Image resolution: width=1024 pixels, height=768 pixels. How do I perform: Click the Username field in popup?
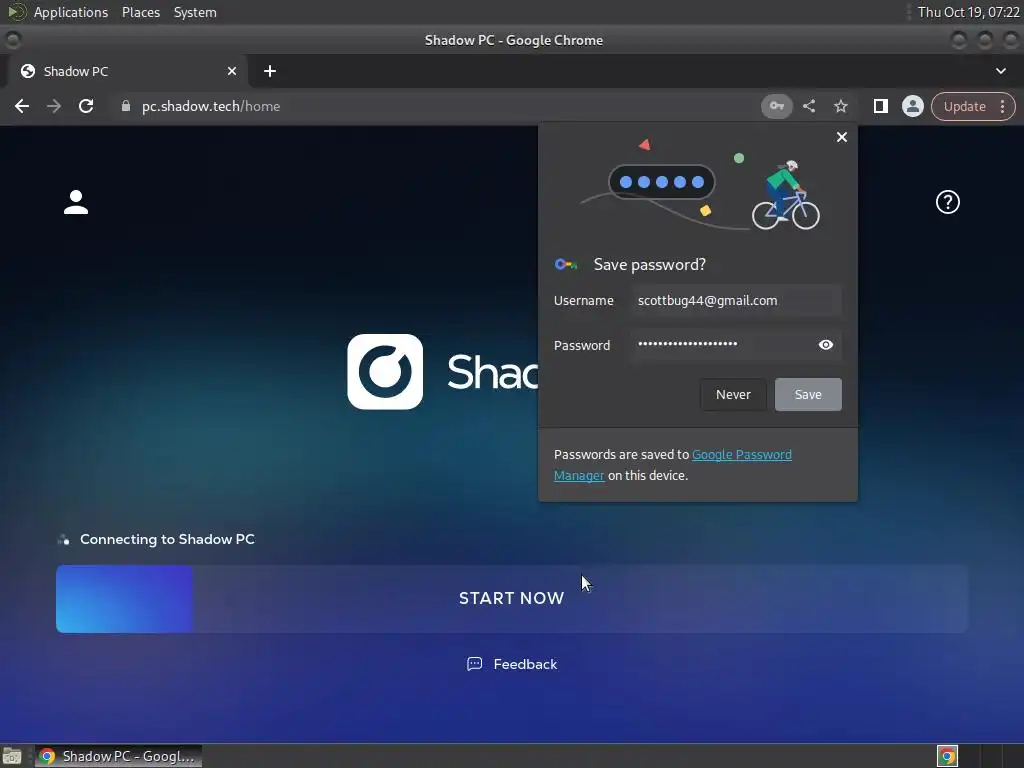tap(736, 301)
